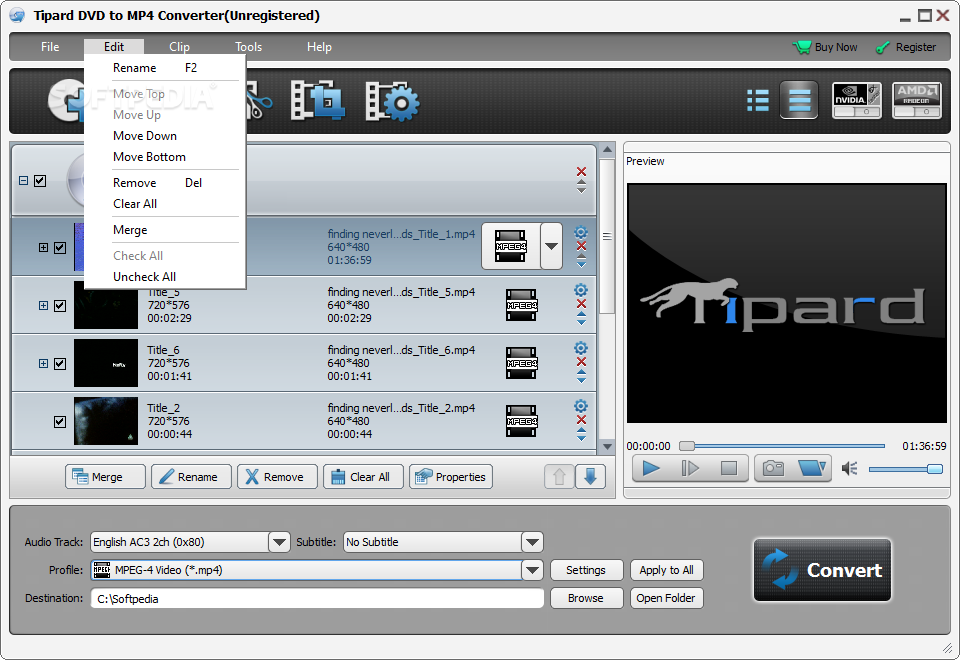Viewport: 960px width, 660px height.
Task: Open settings gear for Title_1 row
Action: (581, 232)
